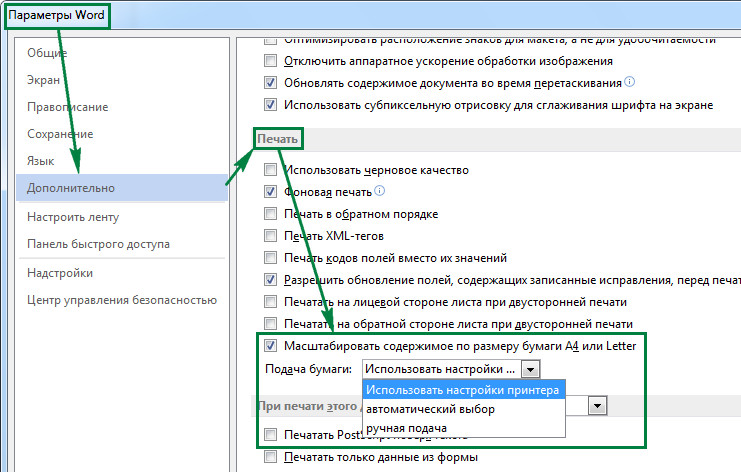Check Печатать только данные из формы
The width and height of the screenshot is (741, 472).
(x=270, y=457)
